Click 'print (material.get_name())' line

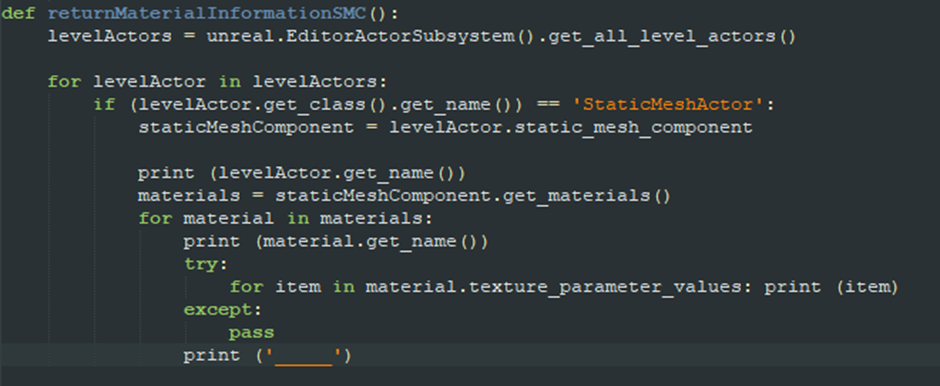[336, 242]
